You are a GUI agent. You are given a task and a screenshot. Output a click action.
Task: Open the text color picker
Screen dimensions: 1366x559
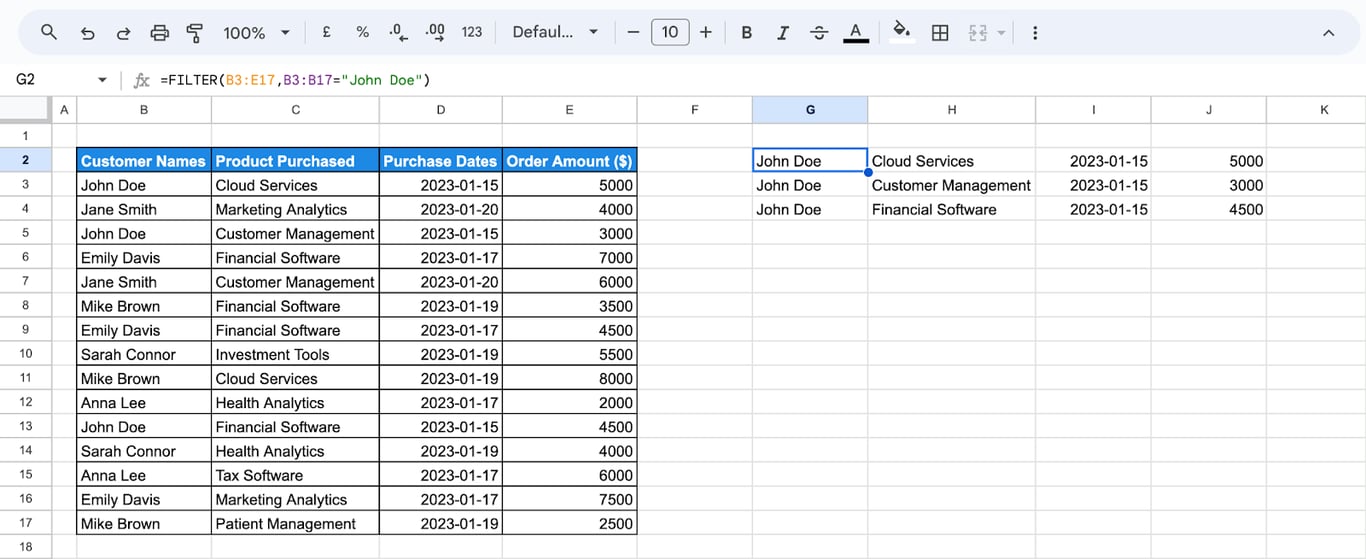coord(855,32)
